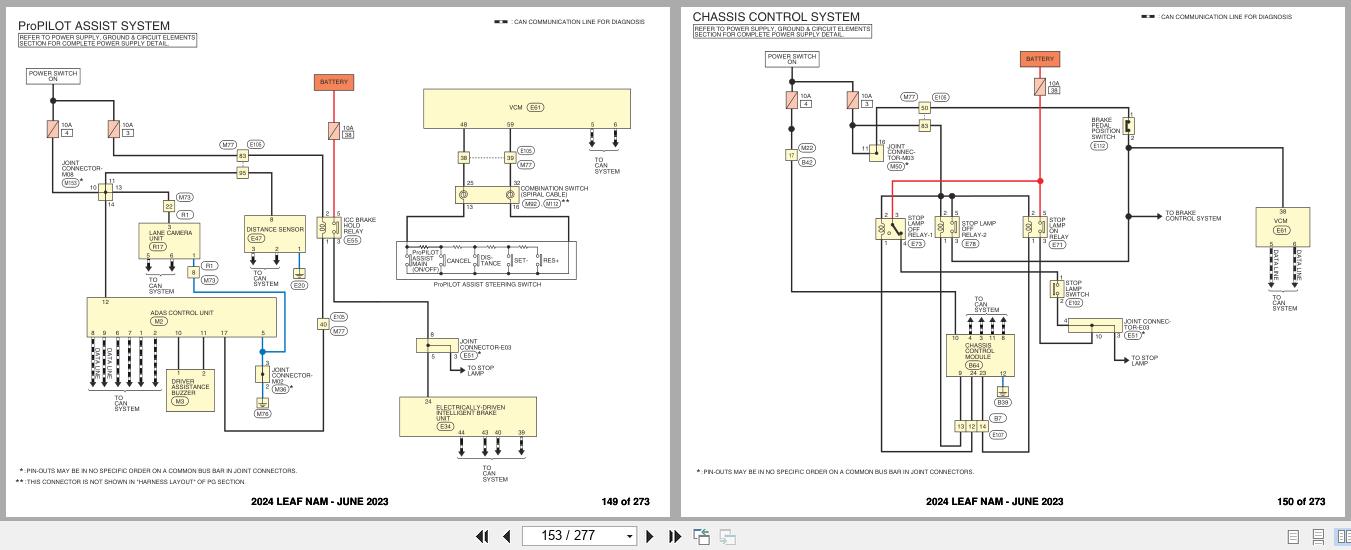Click the VCM block on Chassis page
This screenshot has width=1351, height=550.
point(1281,227)
